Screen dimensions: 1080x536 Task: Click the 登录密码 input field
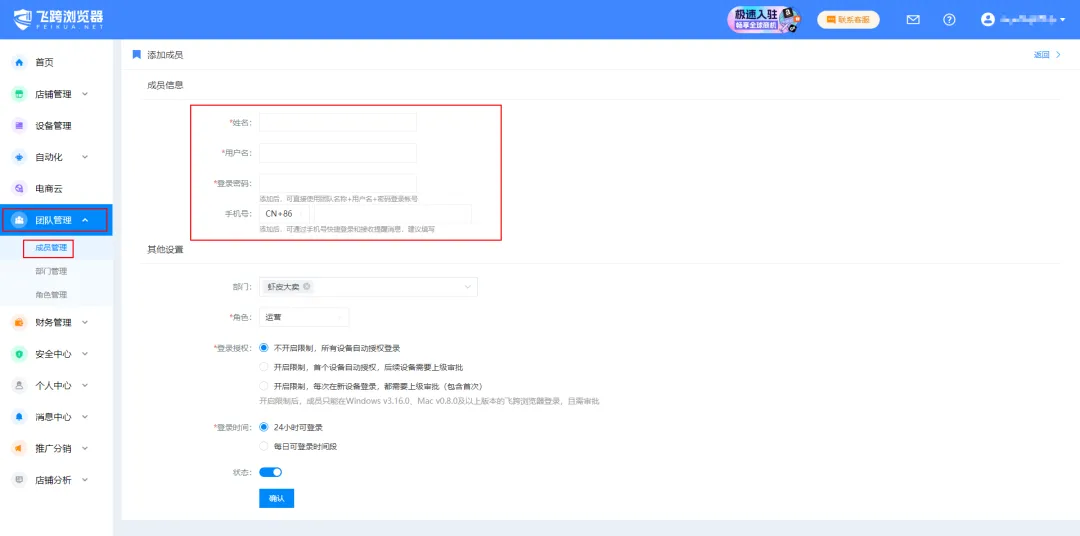pos(338,183)
